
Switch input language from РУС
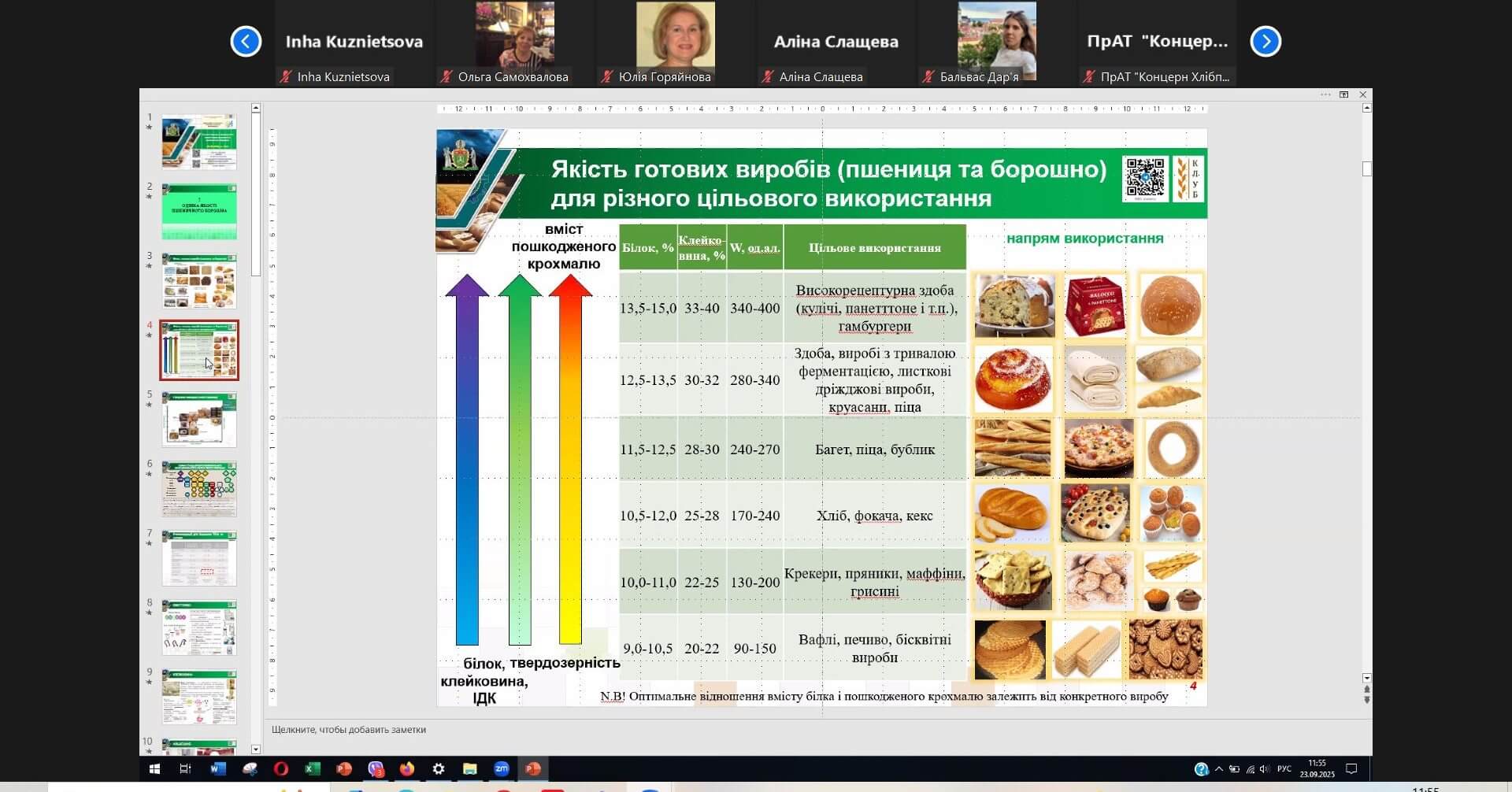[1284, 769]
